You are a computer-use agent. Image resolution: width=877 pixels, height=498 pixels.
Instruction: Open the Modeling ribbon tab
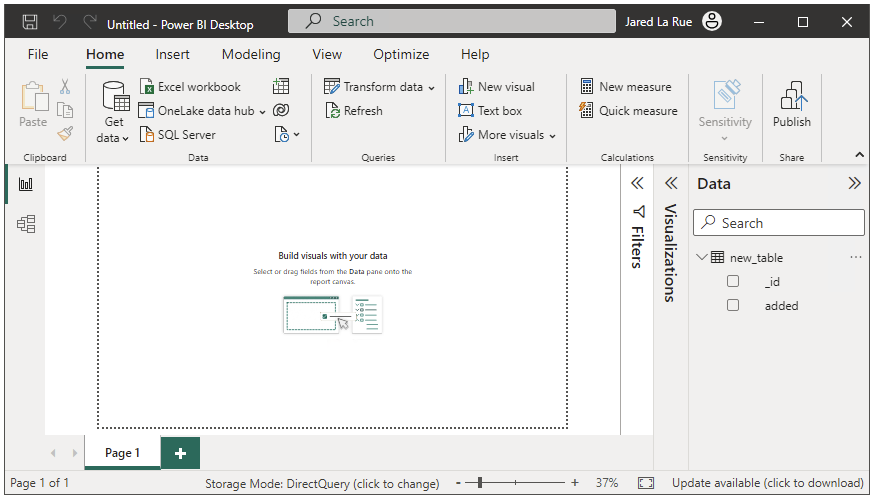tap(251, 55)
